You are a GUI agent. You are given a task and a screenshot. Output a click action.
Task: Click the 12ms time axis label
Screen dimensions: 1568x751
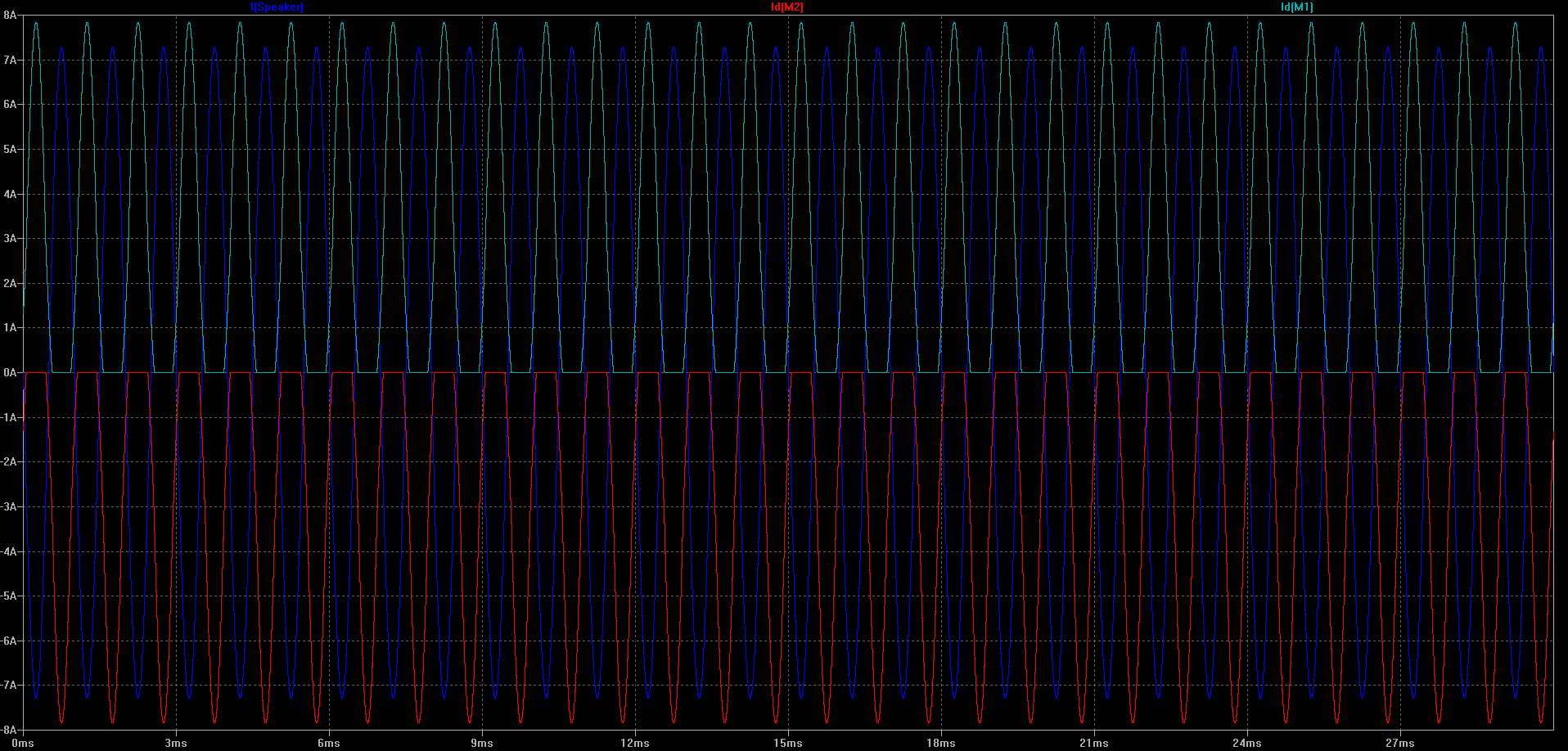click(x=635, y=744)
